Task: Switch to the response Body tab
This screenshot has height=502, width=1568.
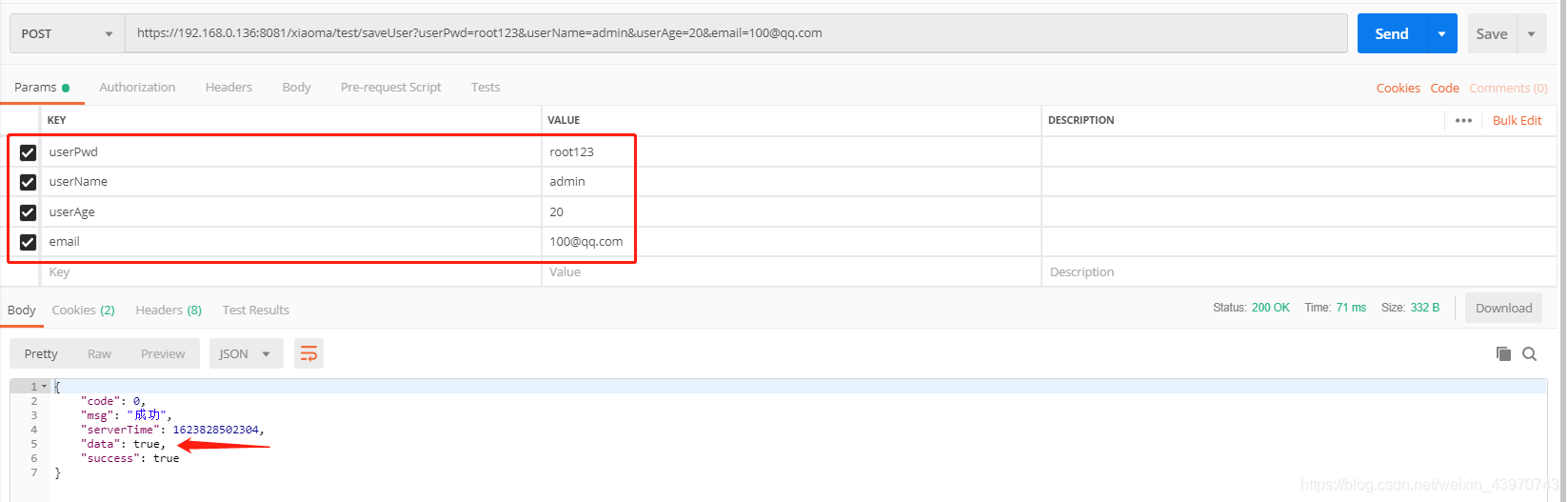Action: pyautogui.click(x=22, y=310)
